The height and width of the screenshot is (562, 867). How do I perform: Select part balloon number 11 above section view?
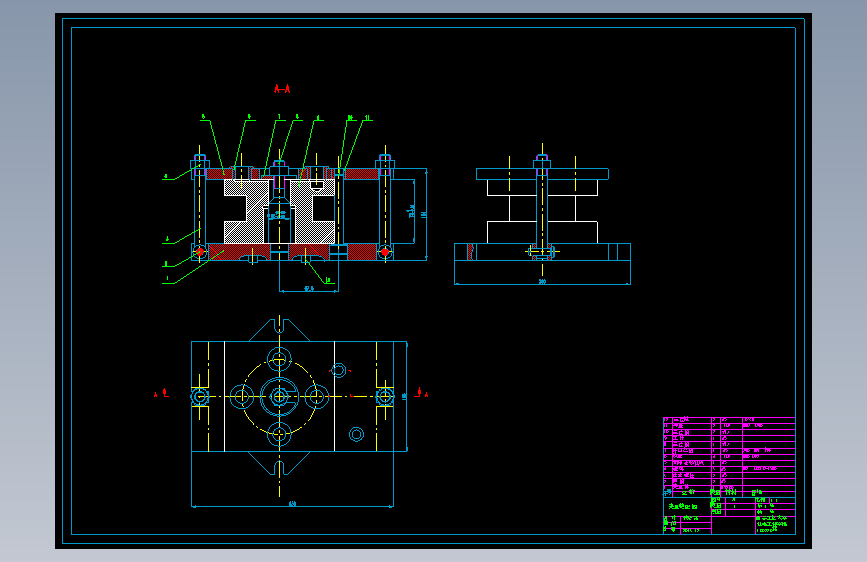click(367, 118)
